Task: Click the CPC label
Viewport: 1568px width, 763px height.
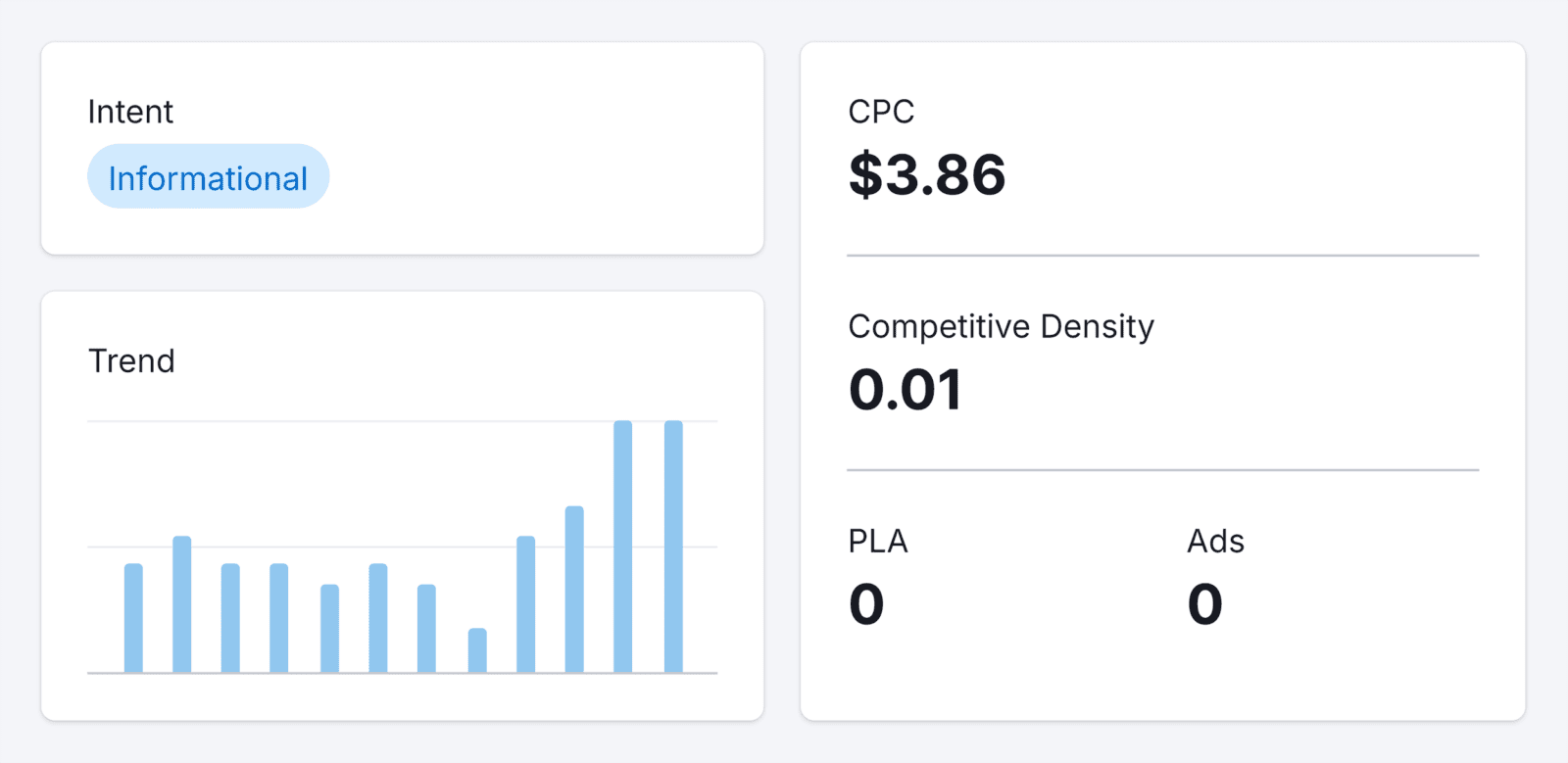Action: [x=881, y=111]
